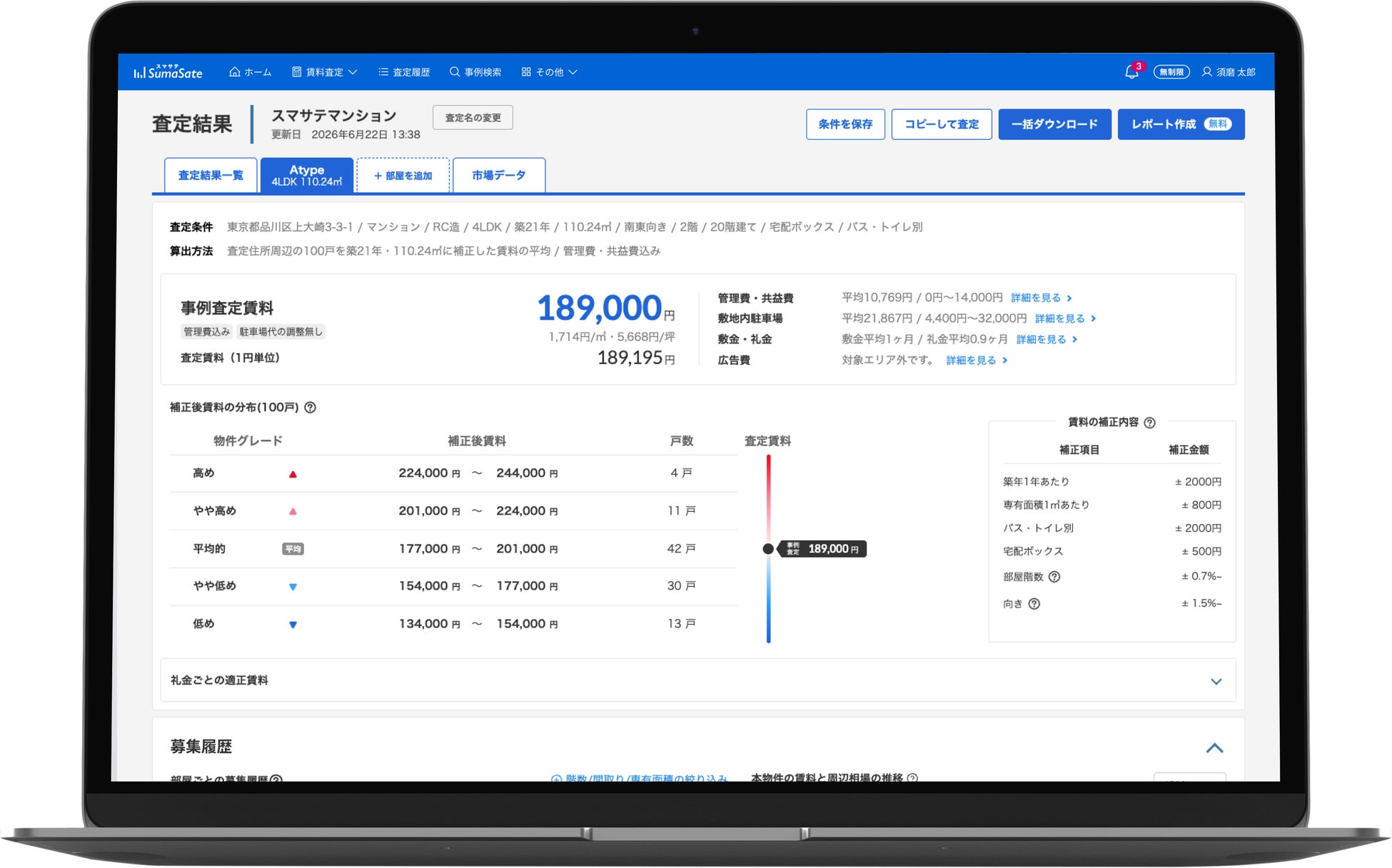
Task: Click the list icon beside 査定履歴
Action: (x=383, y=72)
